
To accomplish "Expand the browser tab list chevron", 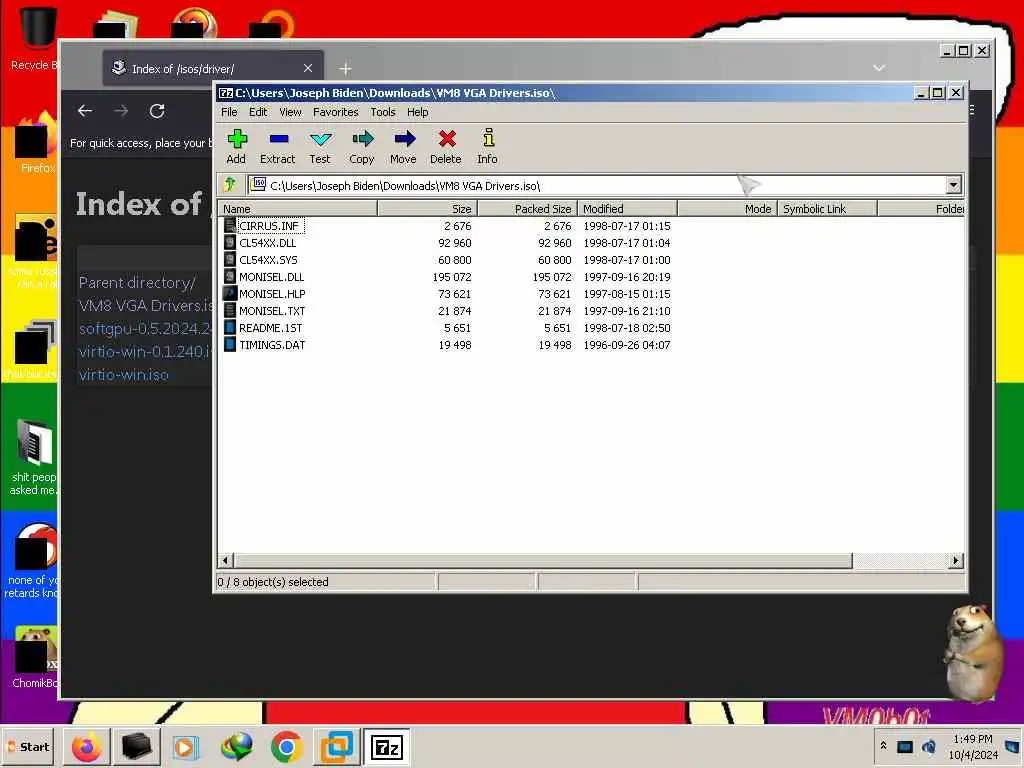I will pyautogui.click(x=879, y=68).
